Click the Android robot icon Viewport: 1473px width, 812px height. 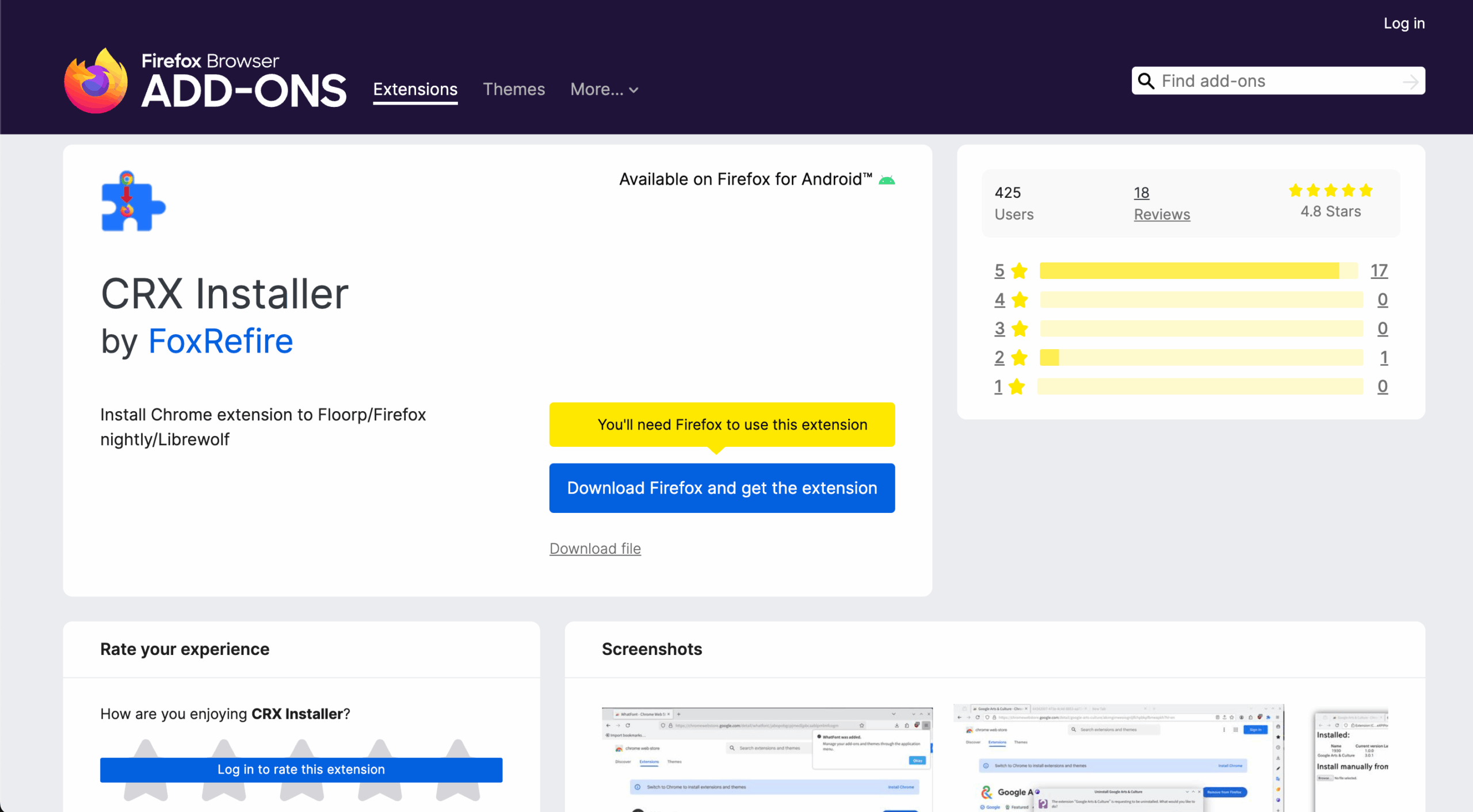[x=887, y=180]
